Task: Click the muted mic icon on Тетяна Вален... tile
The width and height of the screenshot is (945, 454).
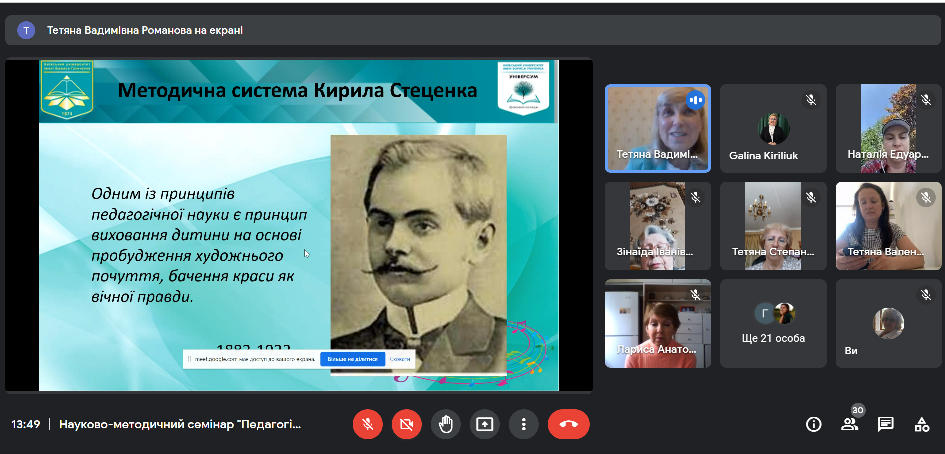Action: [926, 197]
